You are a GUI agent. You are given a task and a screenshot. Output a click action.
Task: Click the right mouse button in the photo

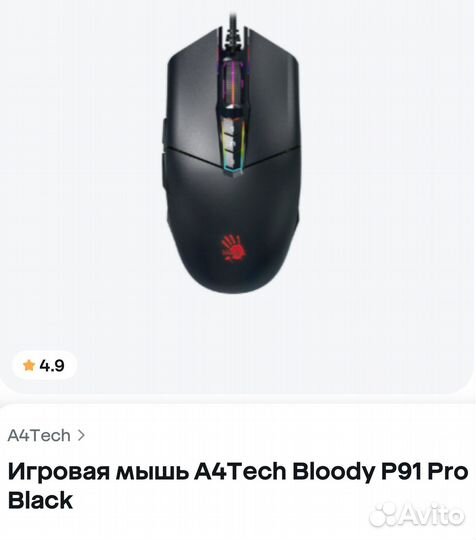tap(272, 103)
